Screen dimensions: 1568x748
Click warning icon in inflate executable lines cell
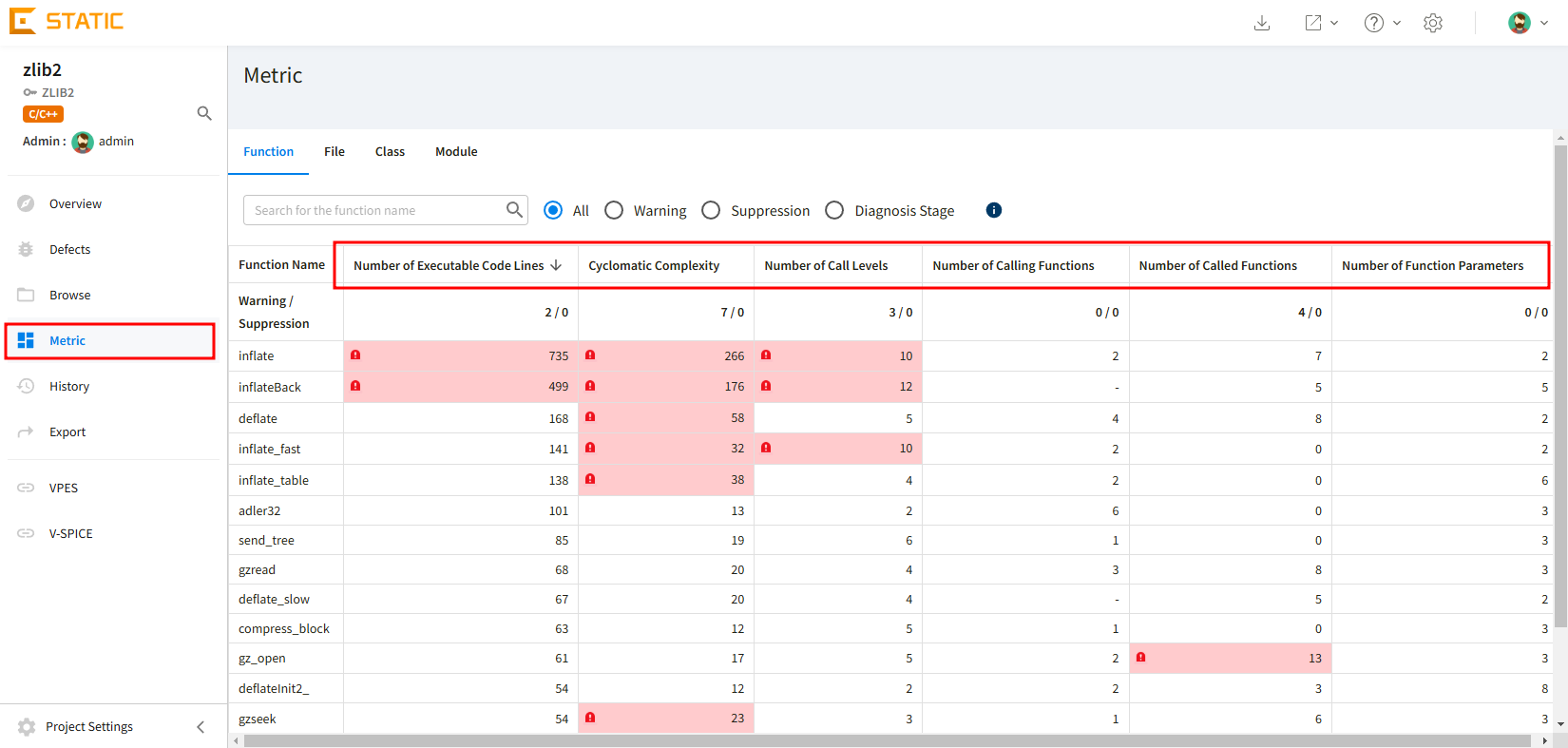(355, 355)
